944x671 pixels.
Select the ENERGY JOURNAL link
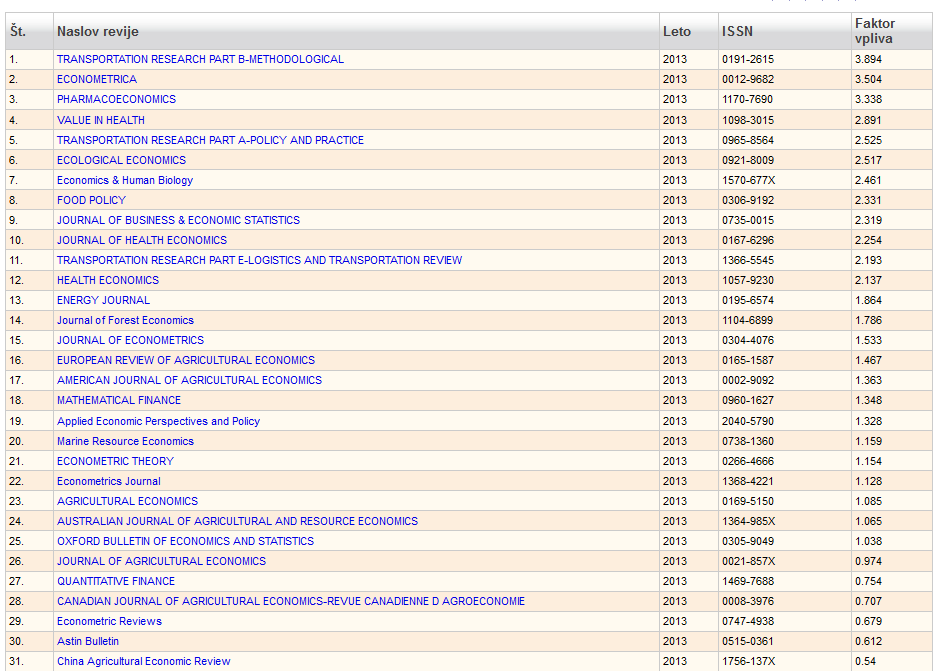pos(103,300)
